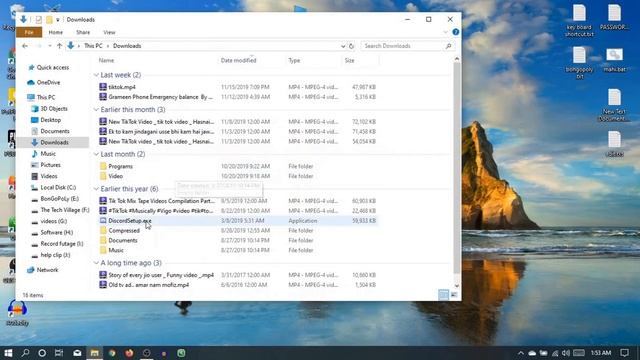Sort by the Name column header
Screen dimensions: 640x360
[106, 60]
